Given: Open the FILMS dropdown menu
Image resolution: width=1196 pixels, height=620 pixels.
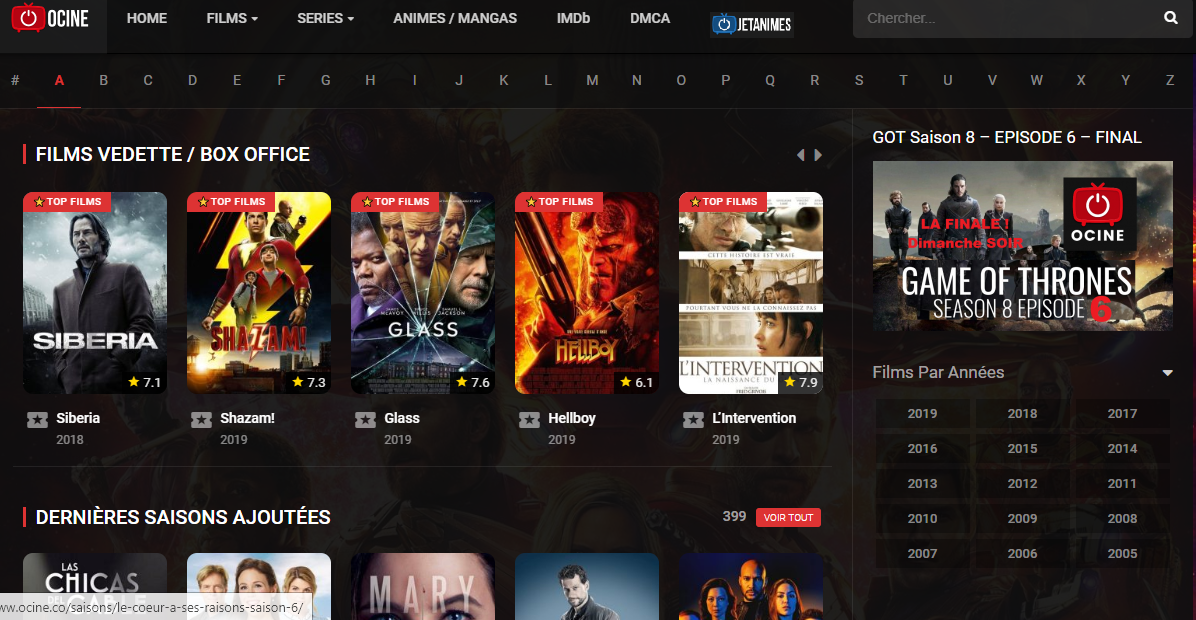Looking at the screenshot, I should [x=232, y=18].
